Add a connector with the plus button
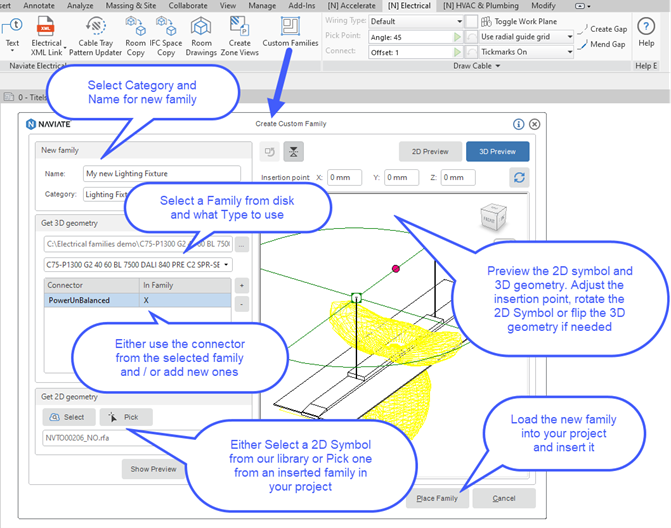 242,285
